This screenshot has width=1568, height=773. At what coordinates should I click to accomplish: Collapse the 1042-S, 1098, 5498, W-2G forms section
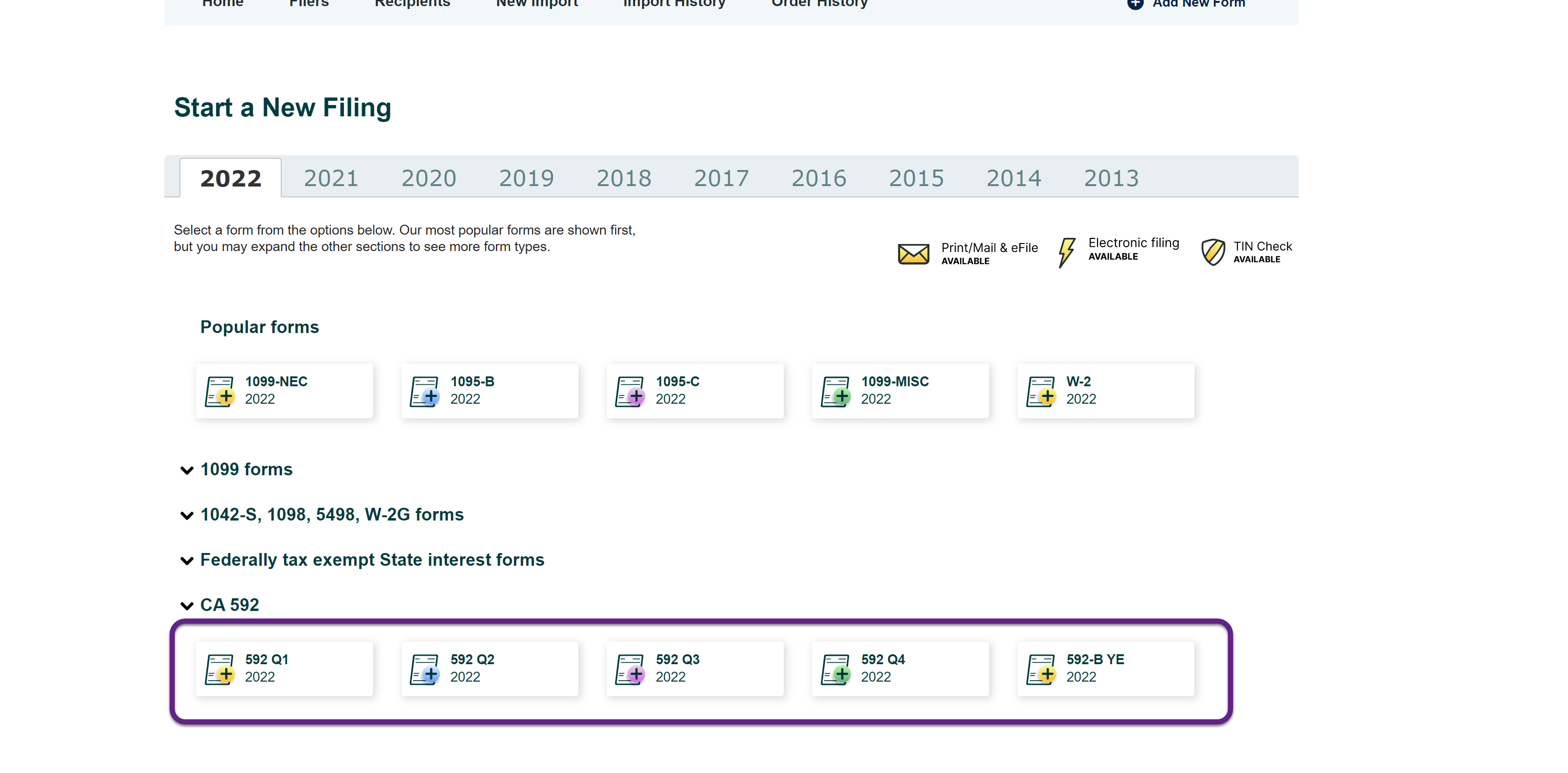(x=188, y=514)
